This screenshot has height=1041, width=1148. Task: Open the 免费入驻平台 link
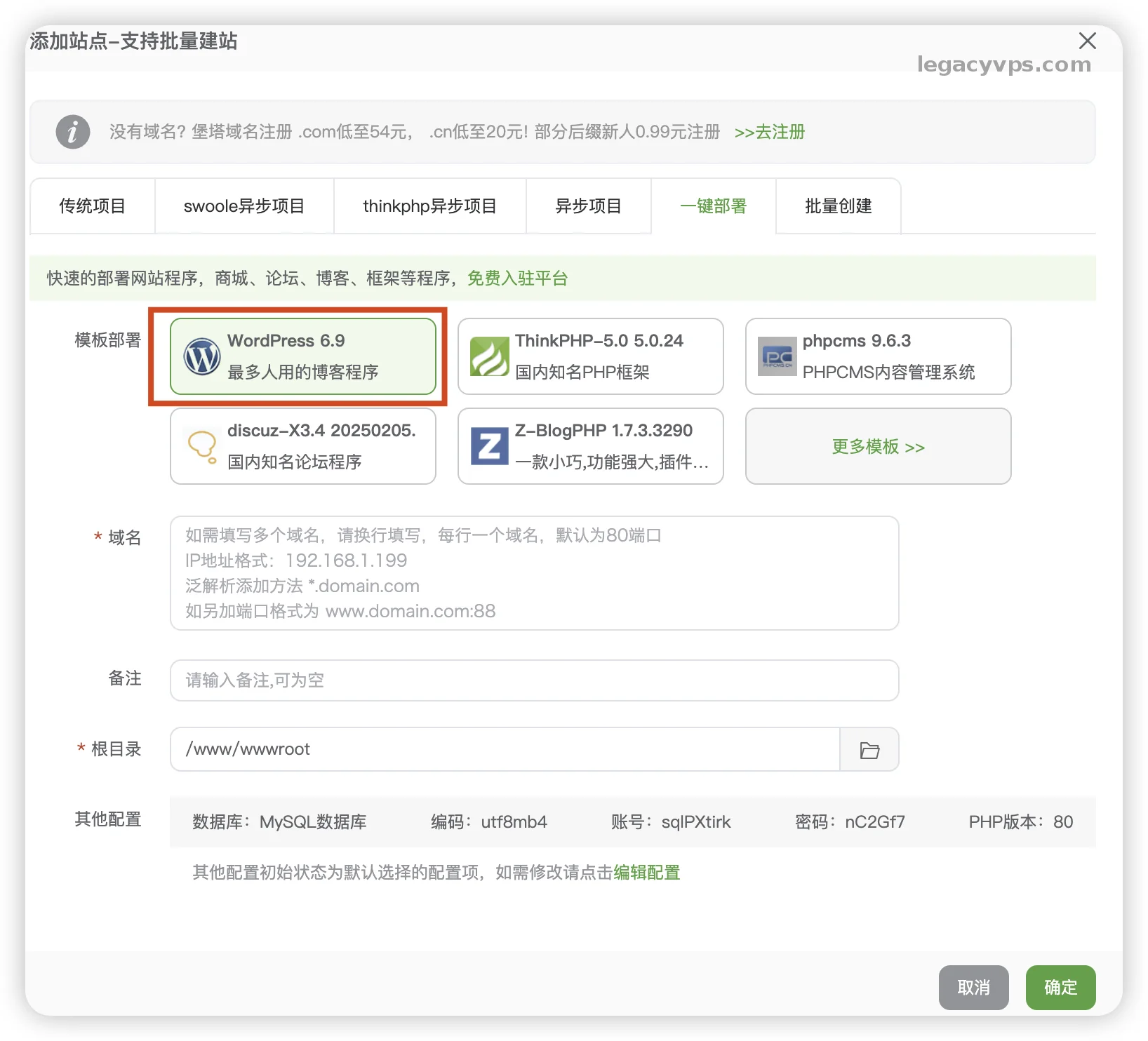point(517,278)
